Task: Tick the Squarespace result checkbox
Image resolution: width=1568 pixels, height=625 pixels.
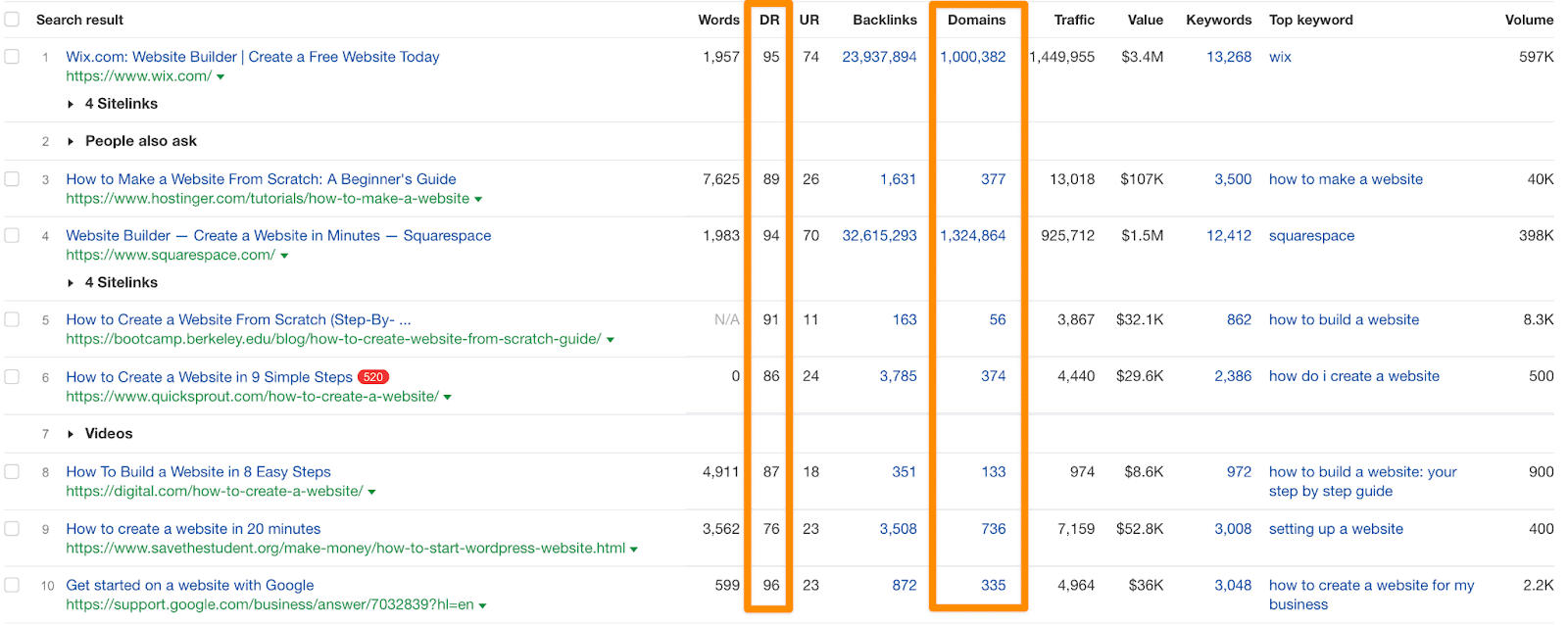Action: [x=12, y=235]
